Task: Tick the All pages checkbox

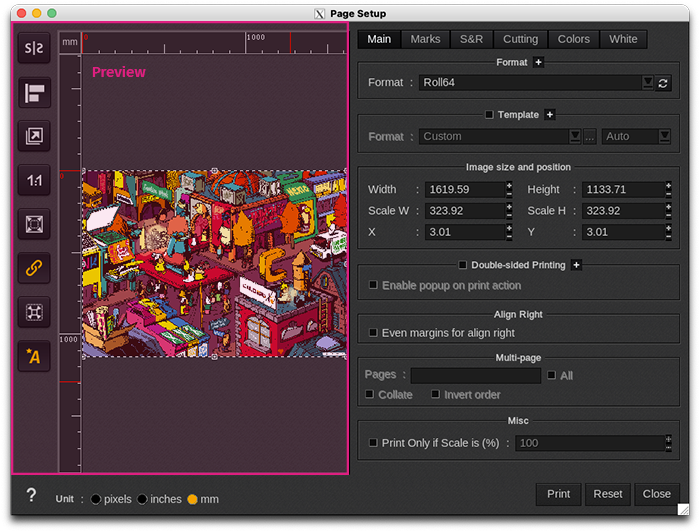Action: point(552,375)
